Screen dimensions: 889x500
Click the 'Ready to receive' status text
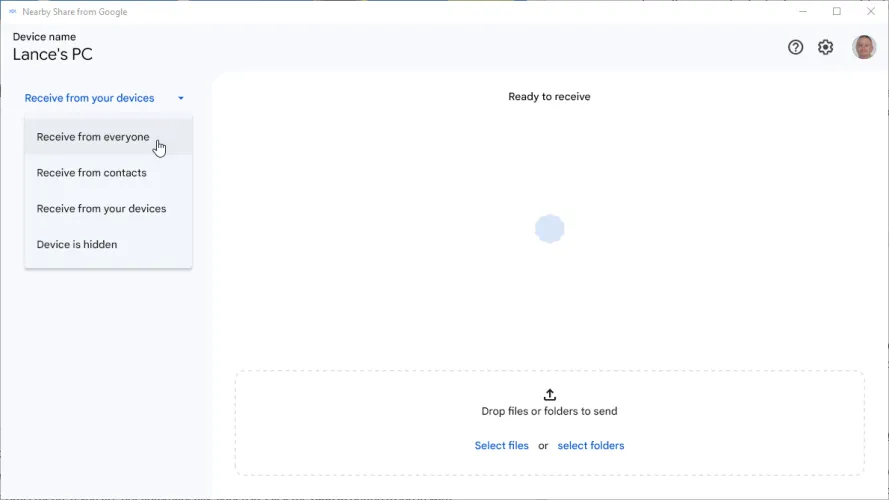[549, 97]
